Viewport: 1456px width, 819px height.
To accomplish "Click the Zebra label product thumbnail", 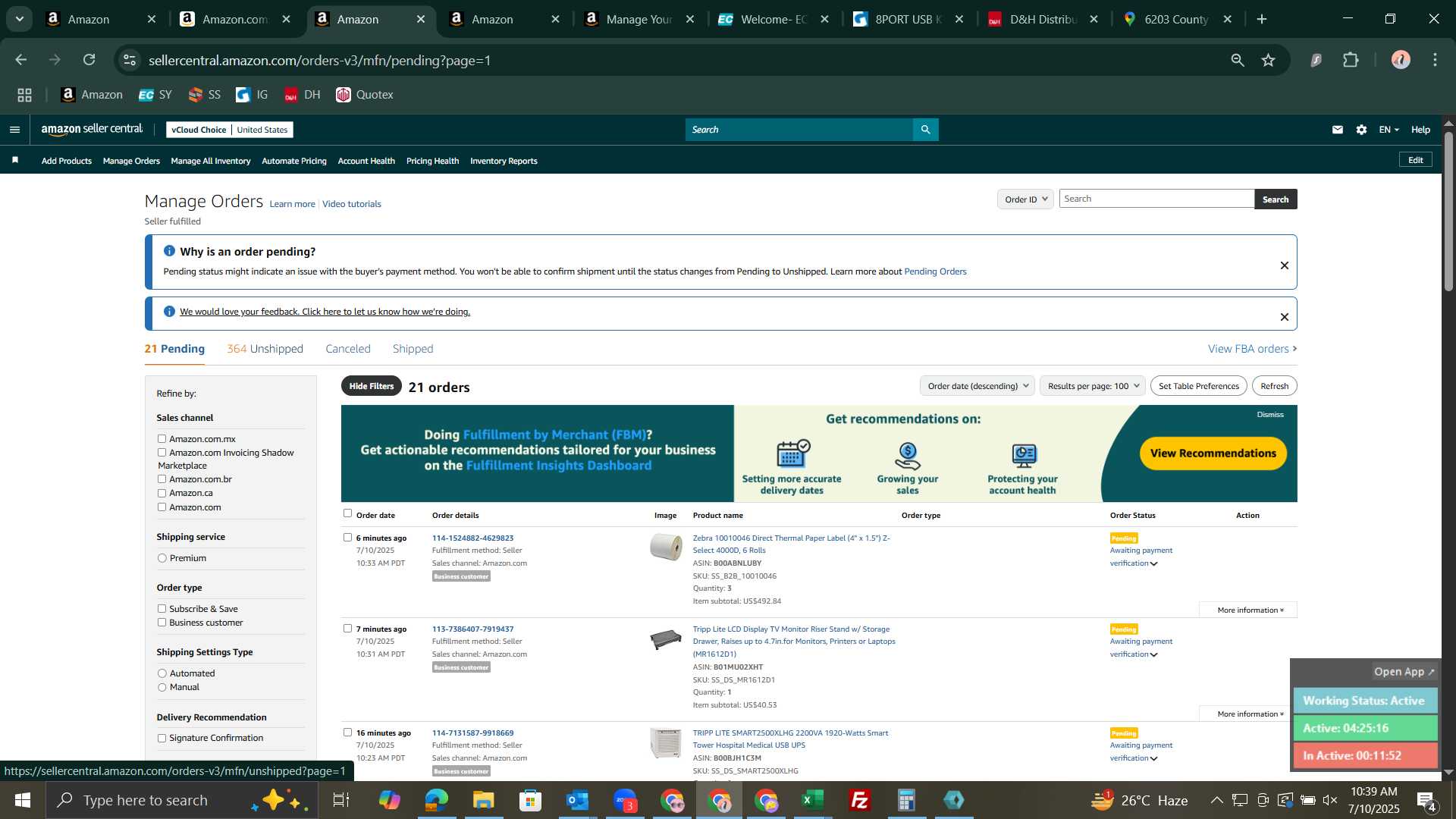I will click(666, 547).
